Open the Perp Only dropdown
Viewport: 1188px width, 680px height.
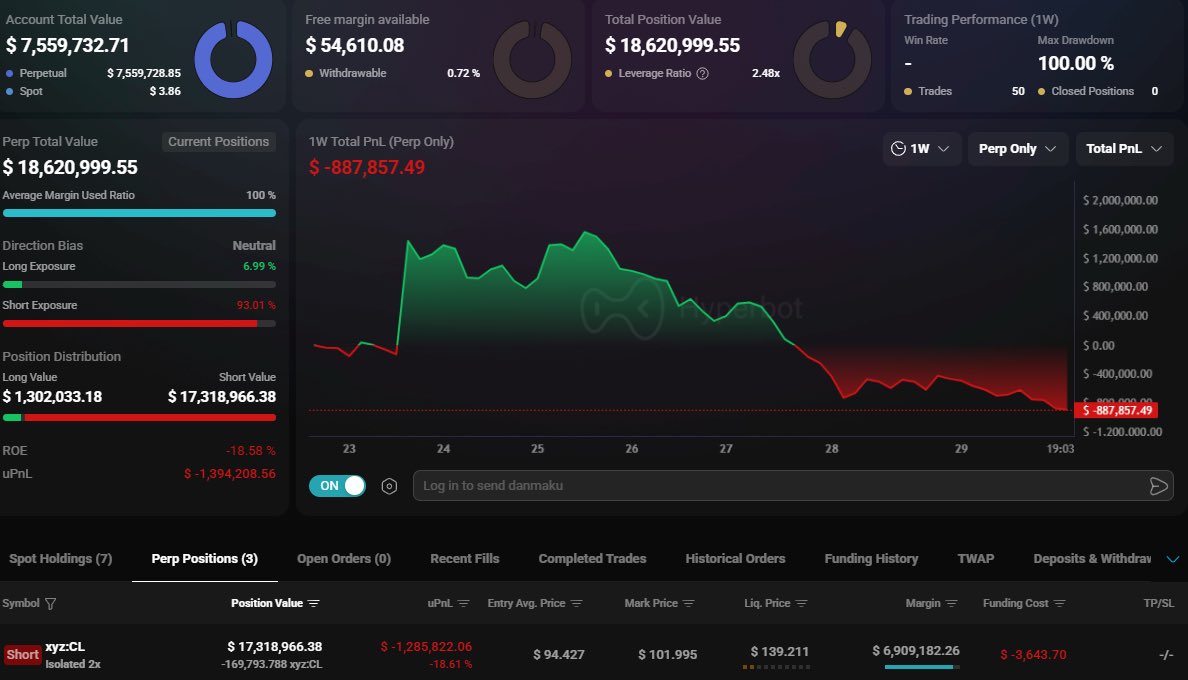coord(1018,148)
